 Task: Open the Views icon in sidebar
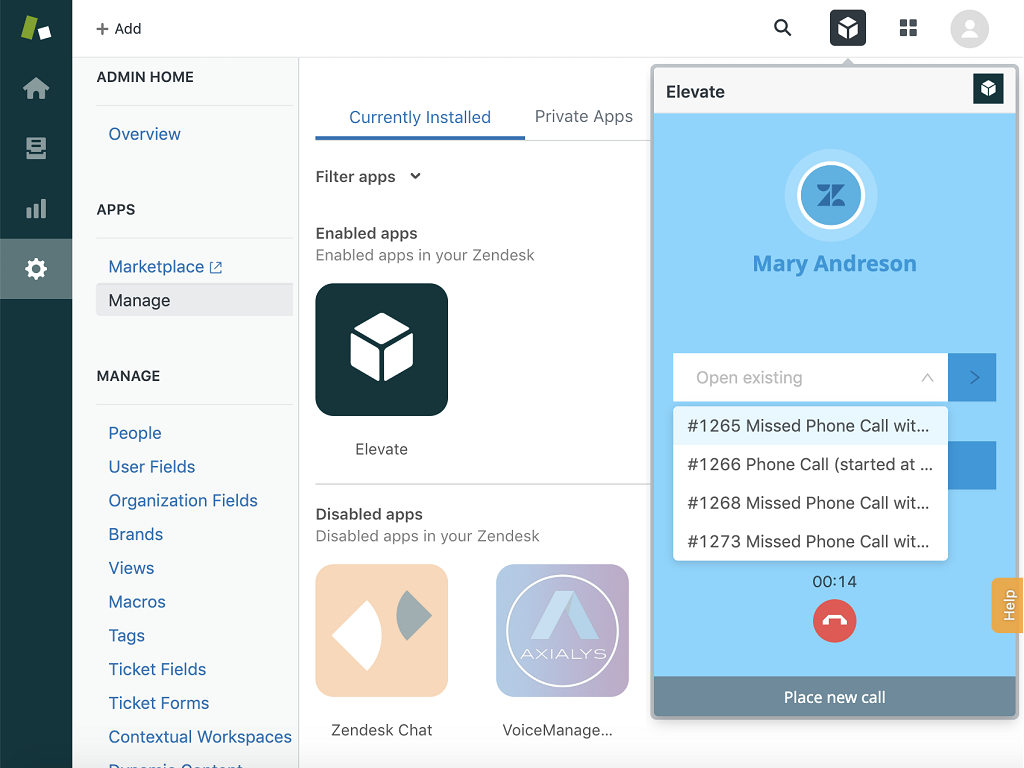click(36, 149)
